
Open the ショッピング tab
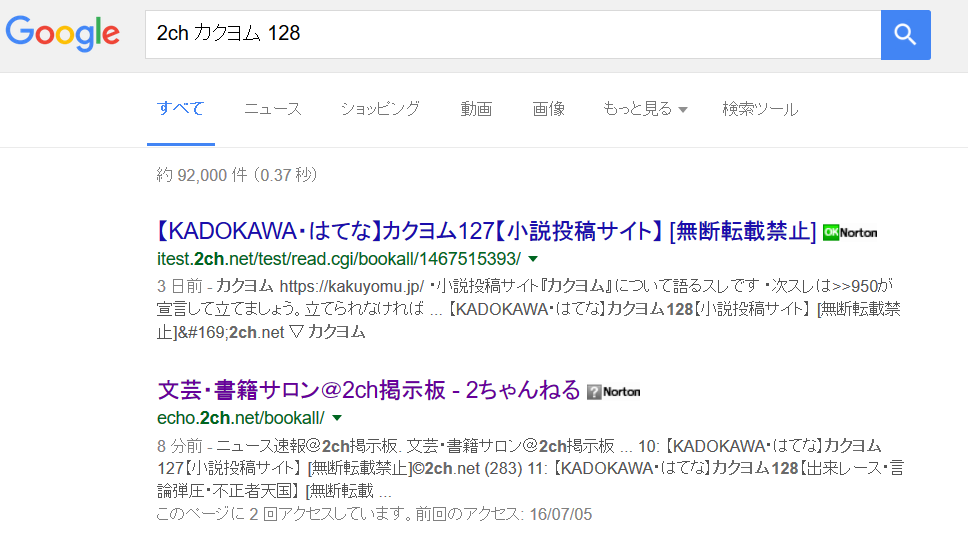pos(380,109)
